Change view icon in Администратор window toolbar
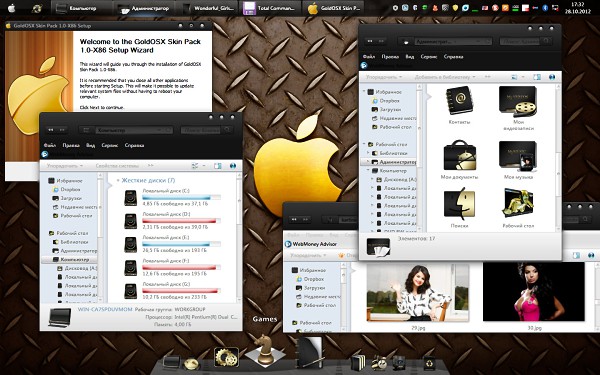 (514, 77)
